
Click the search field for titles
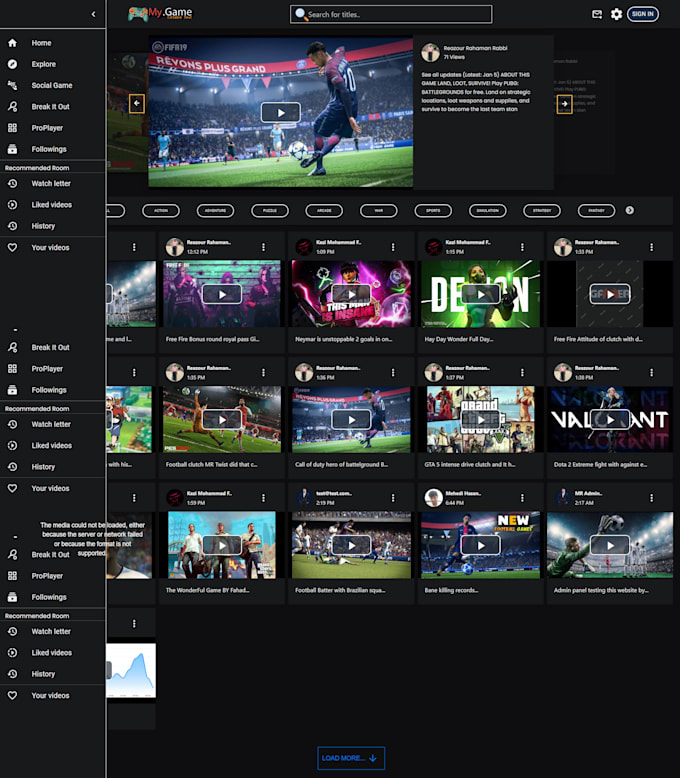pyautogui.click(x=391, y=14)
